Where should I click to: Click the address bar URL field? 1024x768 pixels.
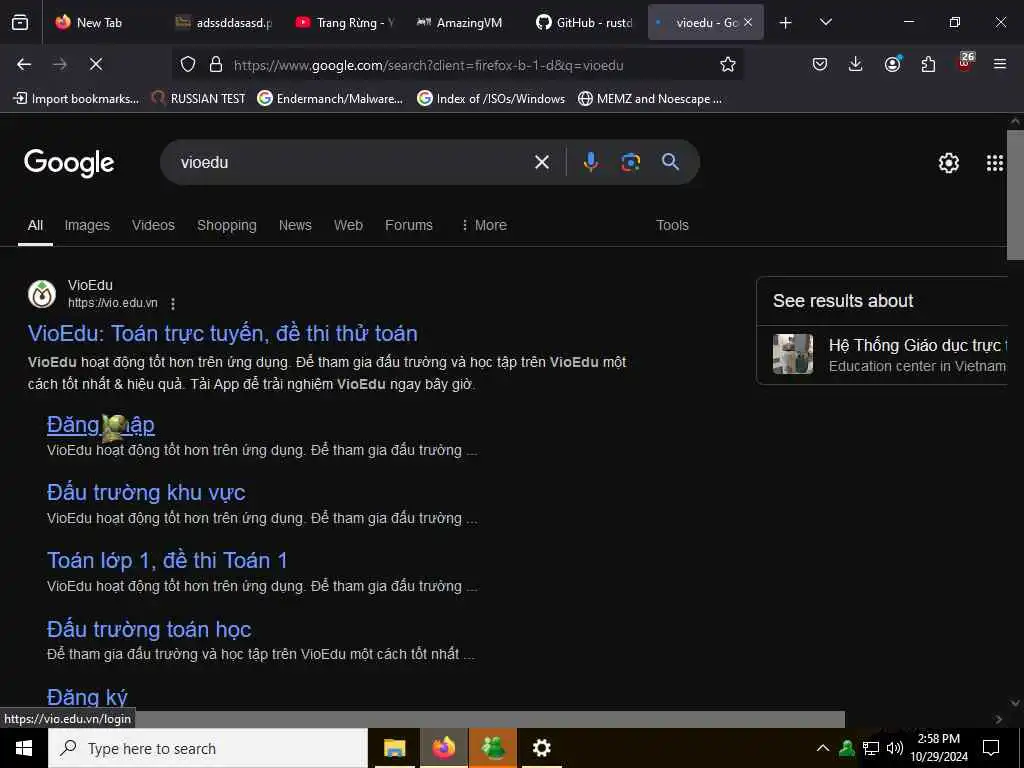click(x=457, y=65)
